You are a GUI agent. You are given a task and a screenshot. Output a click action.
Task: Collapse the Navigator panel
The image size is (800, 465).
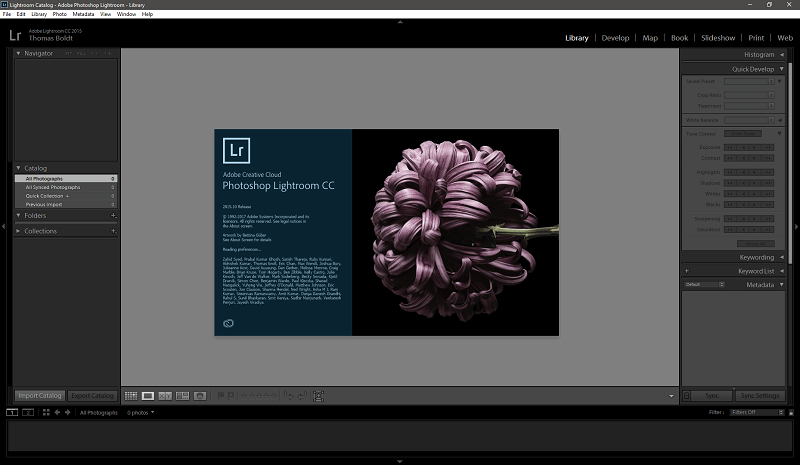point(18,53)
